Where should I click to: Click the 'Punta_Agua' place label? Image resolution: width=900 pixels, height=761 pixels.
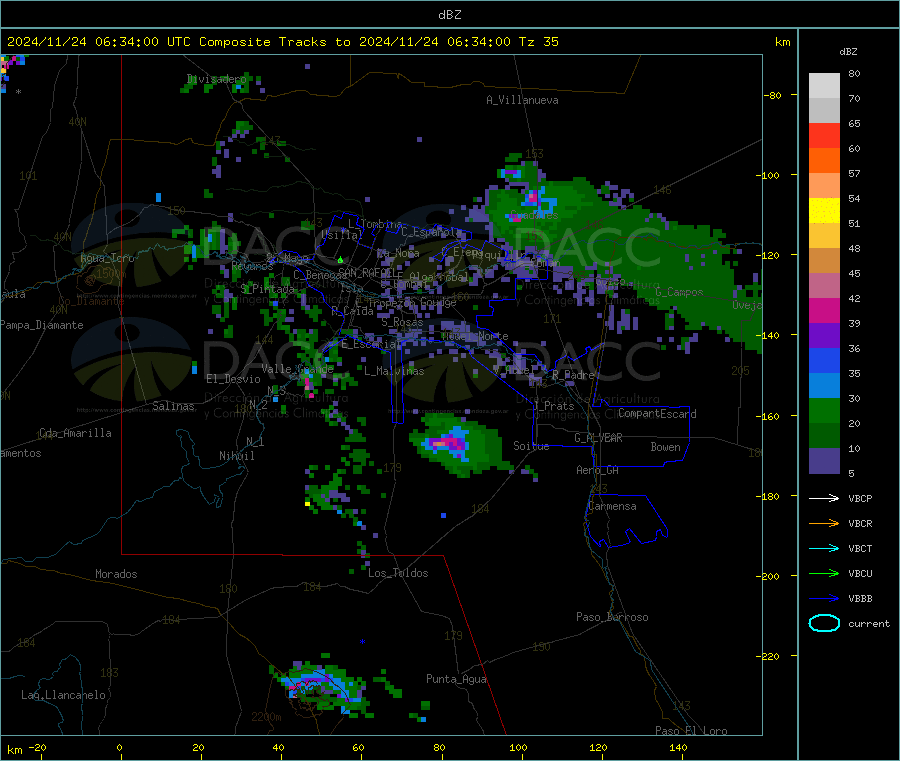coord(456,679)
